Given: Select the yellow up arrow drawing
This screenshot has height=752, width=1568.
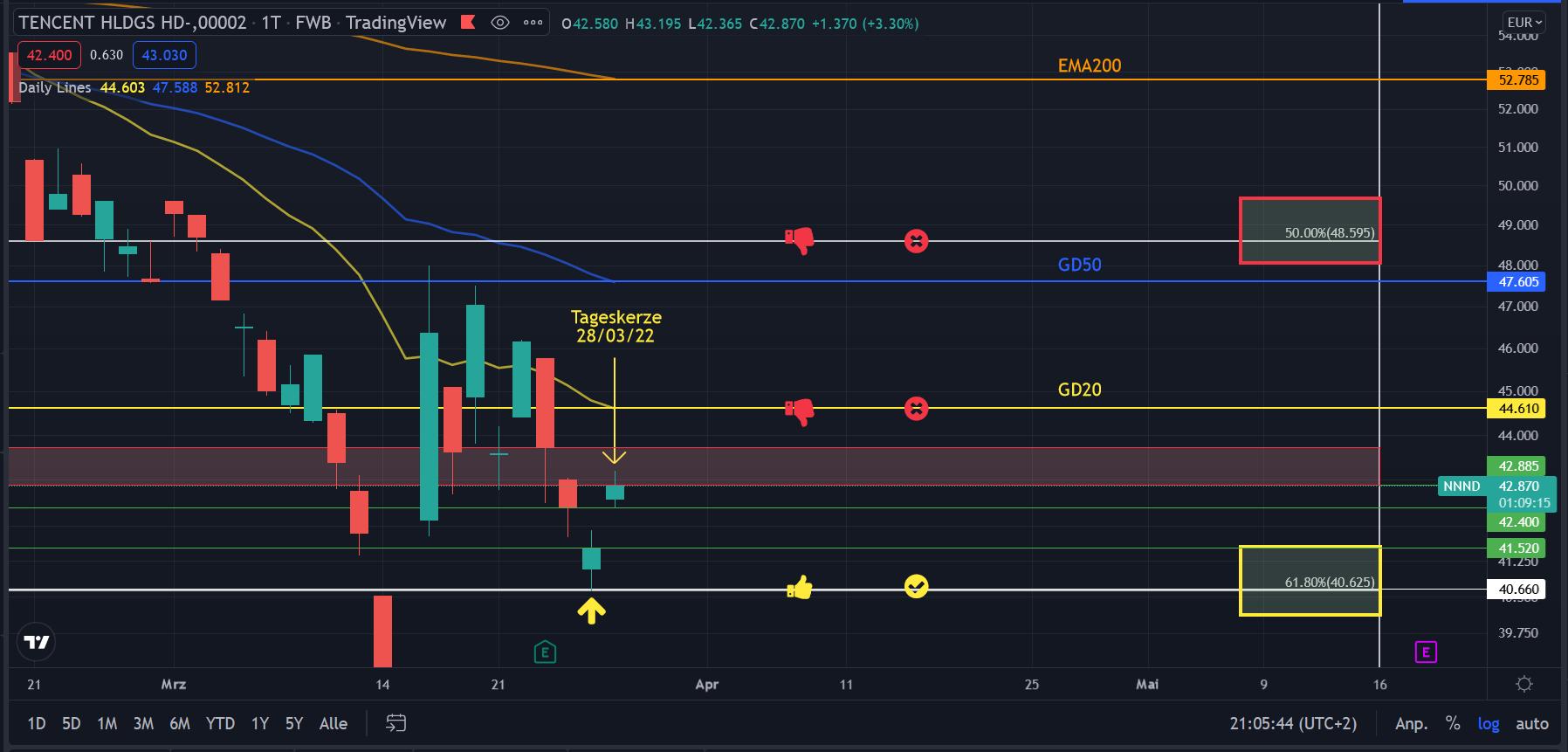Looking at the screenshot, I should click(591, 610).
